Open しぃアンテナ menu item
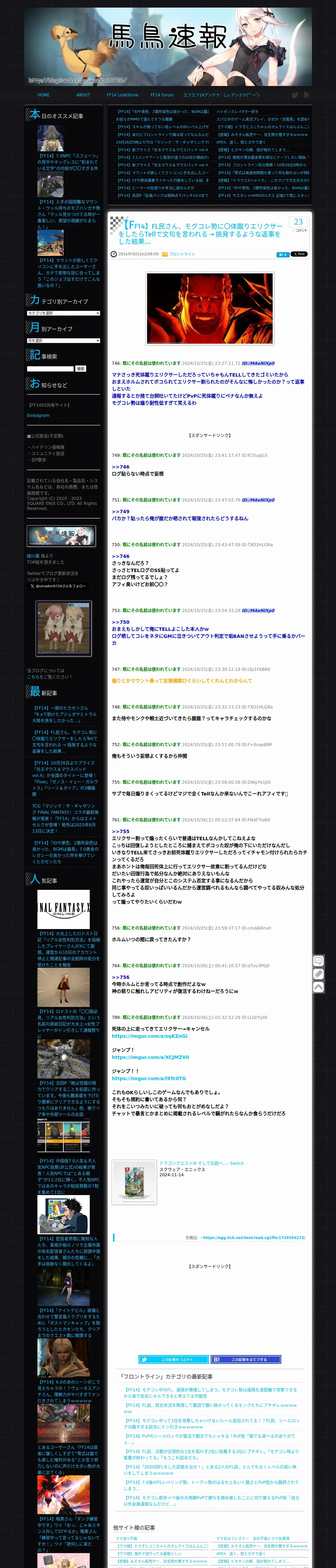 point(242,95)
